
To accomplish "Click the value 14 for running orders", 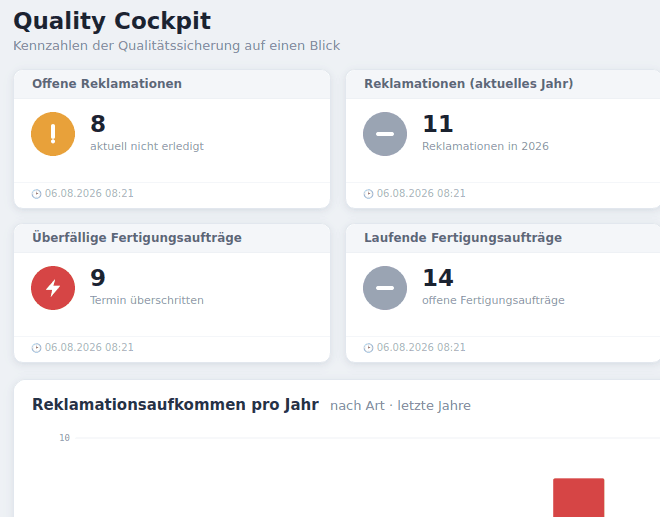I will 438,278.
